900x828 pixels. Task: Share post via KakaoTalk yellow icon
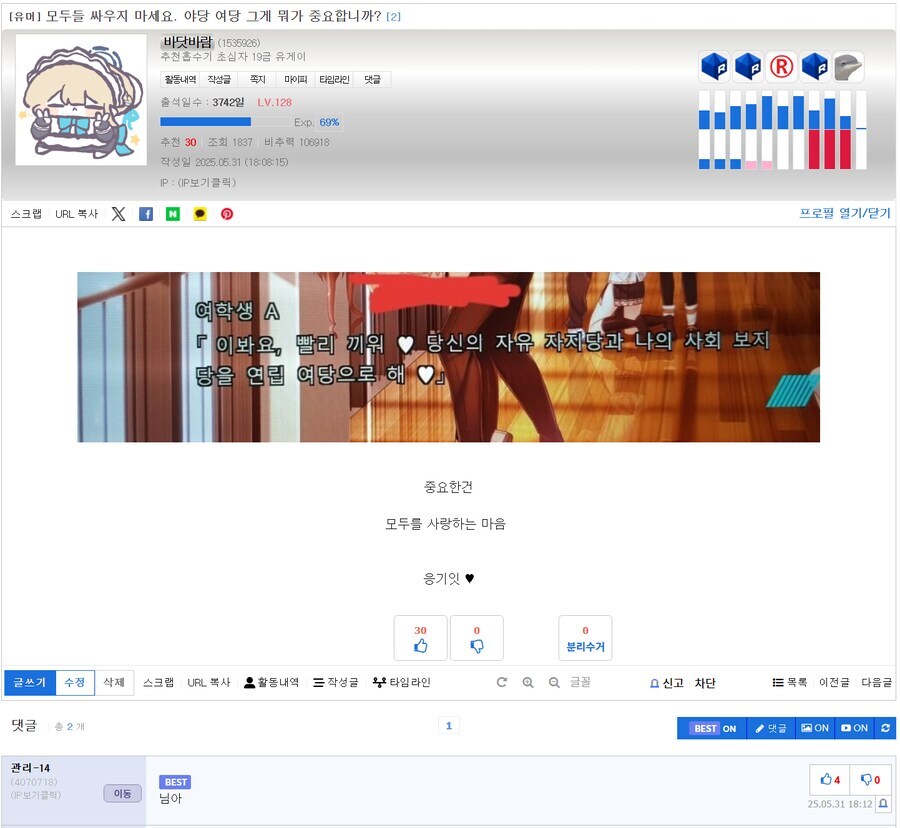pos(200,214)
